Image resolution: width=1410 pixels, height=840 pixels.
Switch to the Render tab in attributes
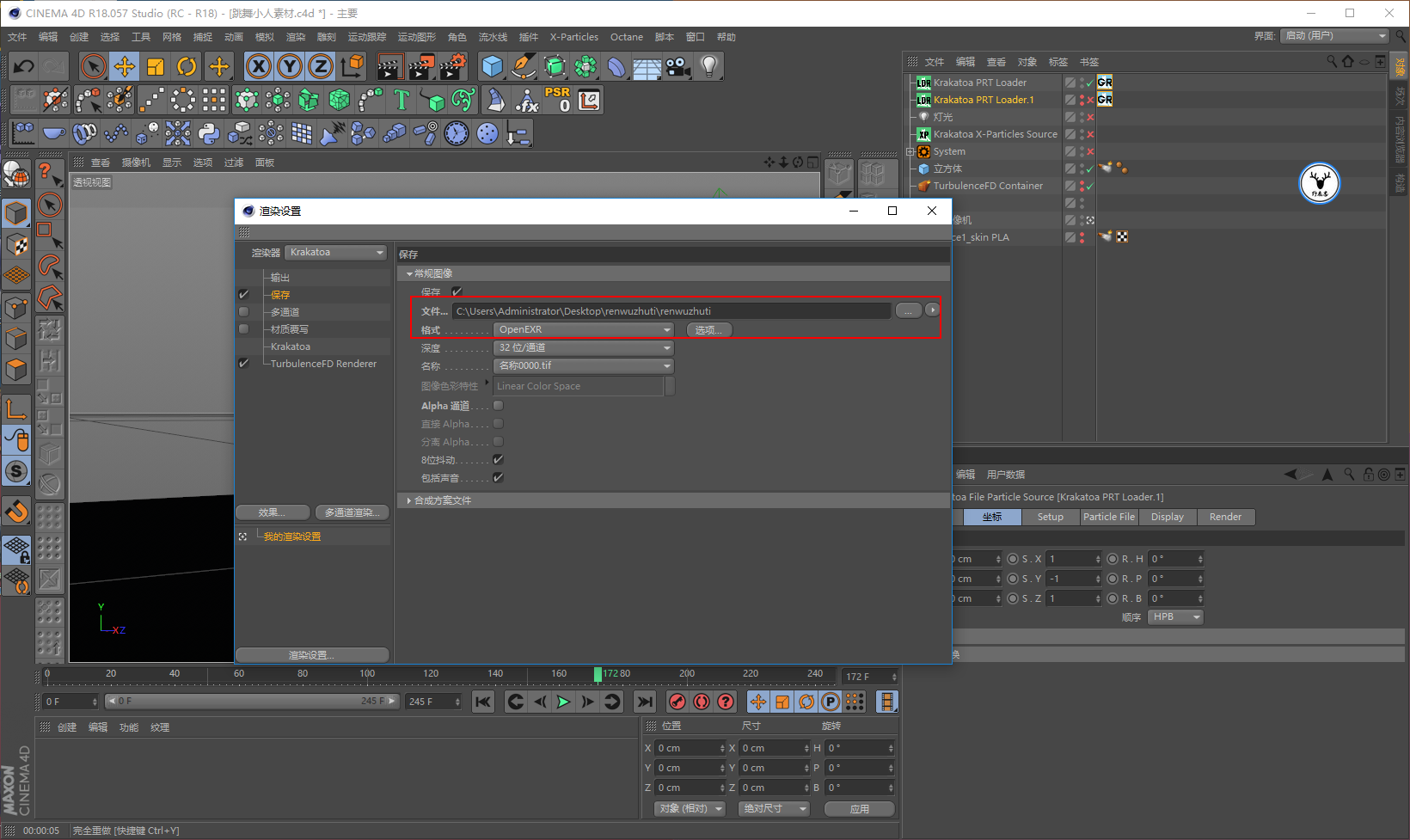click(x=1225, y=517)
